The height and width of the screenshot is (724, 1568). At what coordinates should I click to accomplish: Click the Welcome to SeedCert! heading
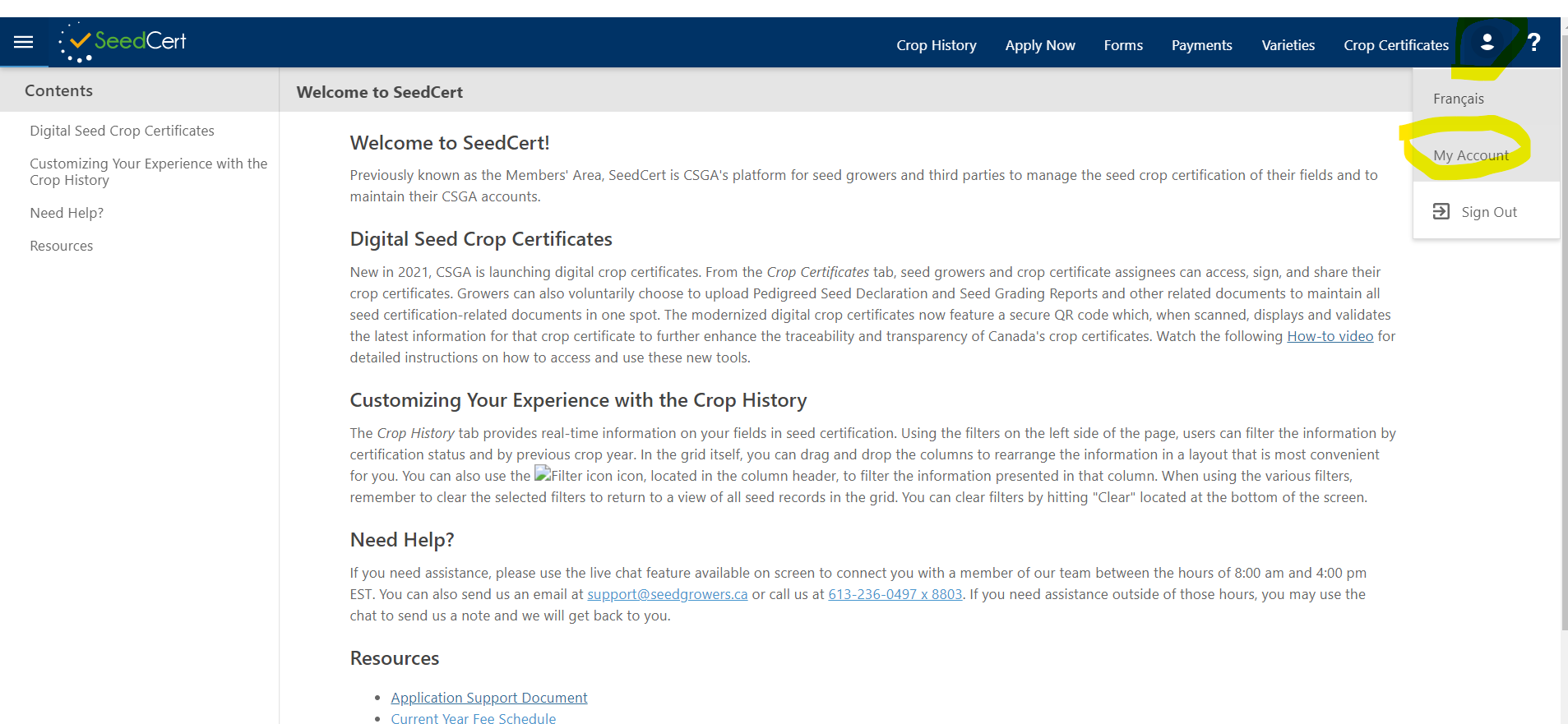(x=449, y=143)
